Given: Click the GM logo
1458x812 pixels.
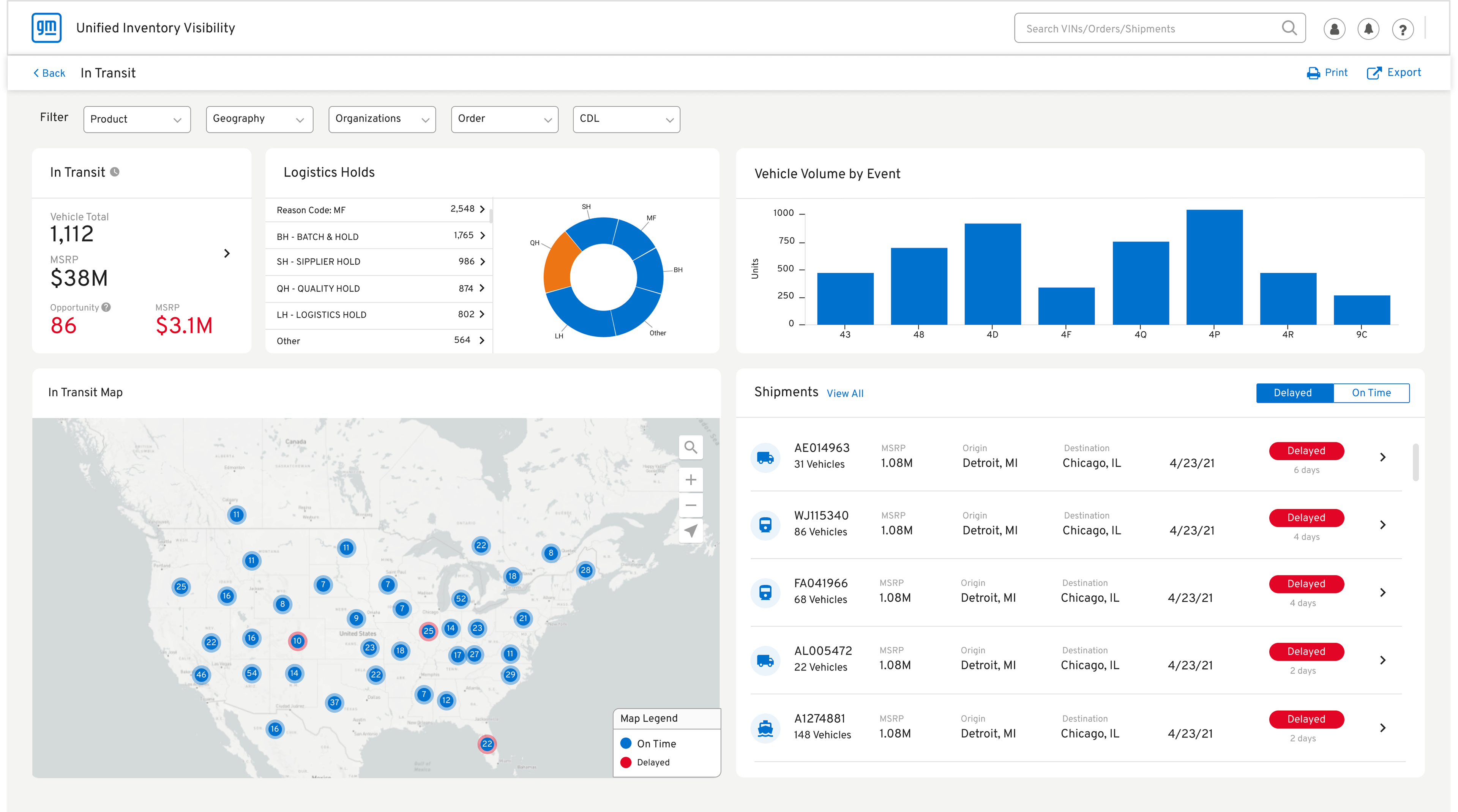Looking at the screenshot, I should click(46, 28).
